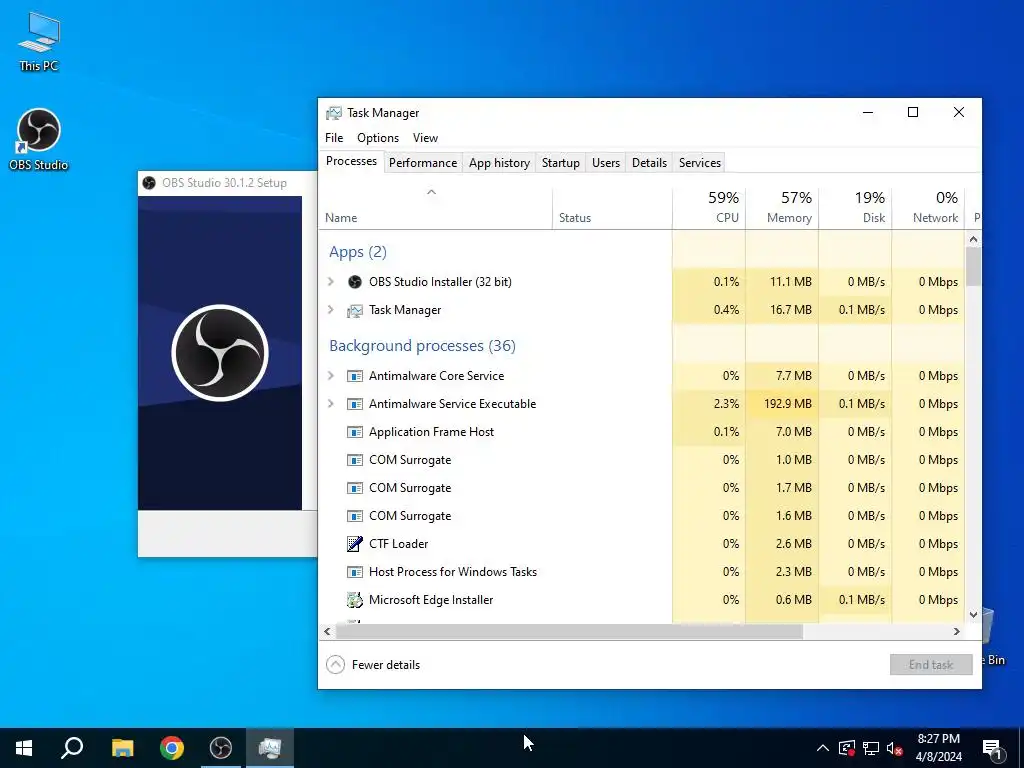Select the COM Surrogate row at 1.6 MB

coord(641,516)
